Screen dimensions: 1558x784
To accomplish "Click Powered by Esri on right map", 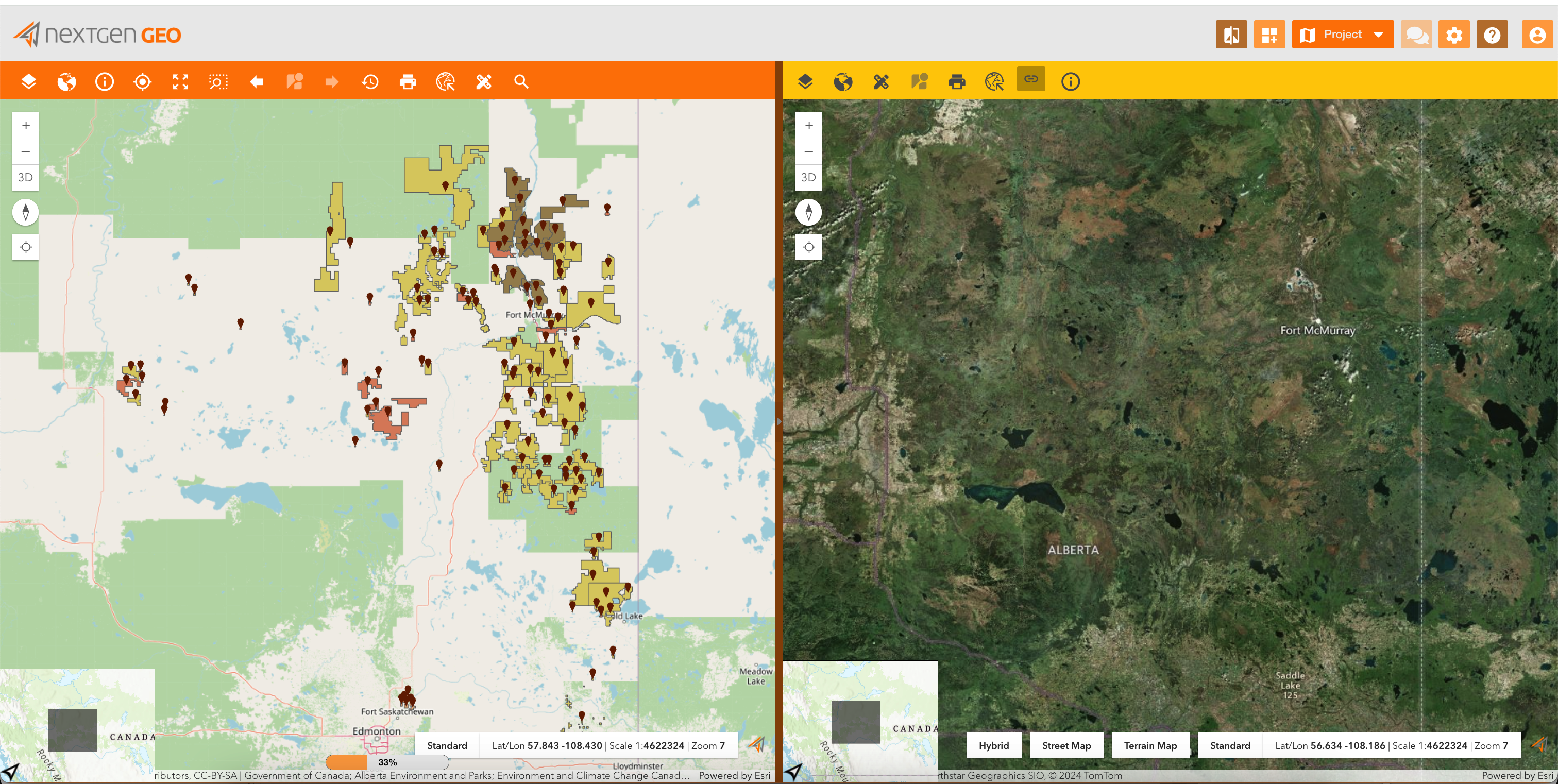I will tap(1517, 776).
